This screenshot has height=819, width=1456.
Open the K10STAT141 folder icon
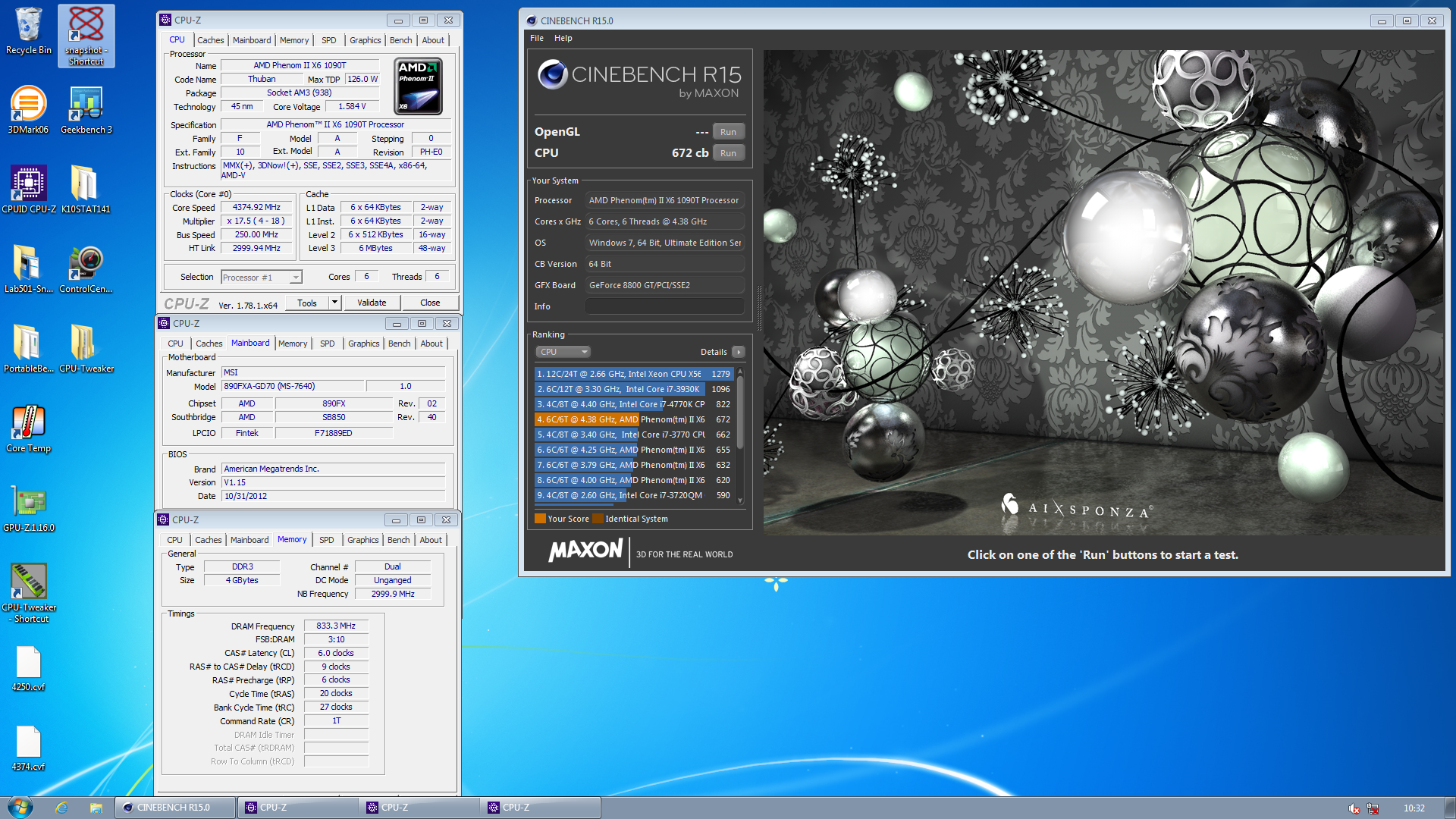point(86,190)
